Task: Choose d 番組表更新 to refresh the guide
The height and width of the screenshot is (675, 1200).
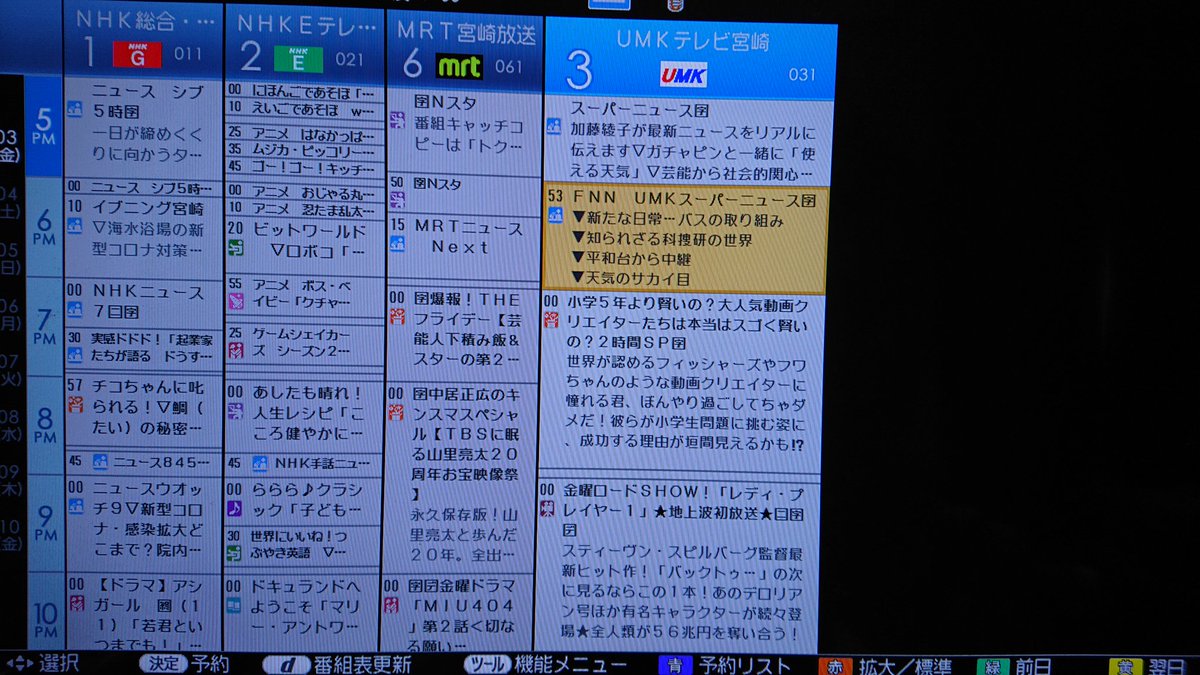Action: click(x=336, y=665)
